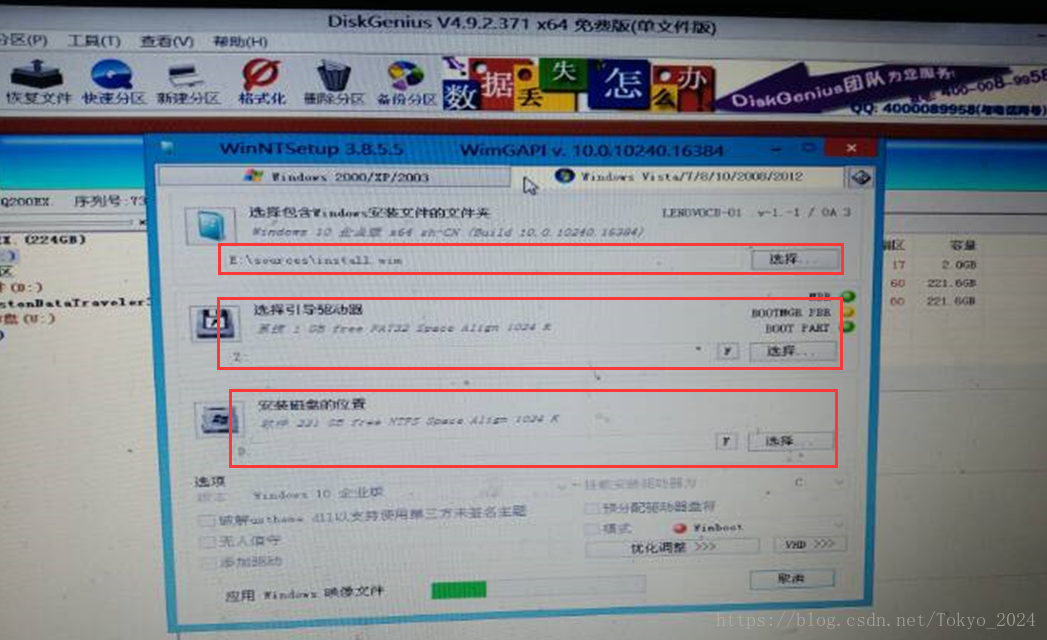The width and height of the screenshot is (1047, 640).
Task: Click the 2.0GB capacity cell in DiskGenius
Action: (959, 265)
